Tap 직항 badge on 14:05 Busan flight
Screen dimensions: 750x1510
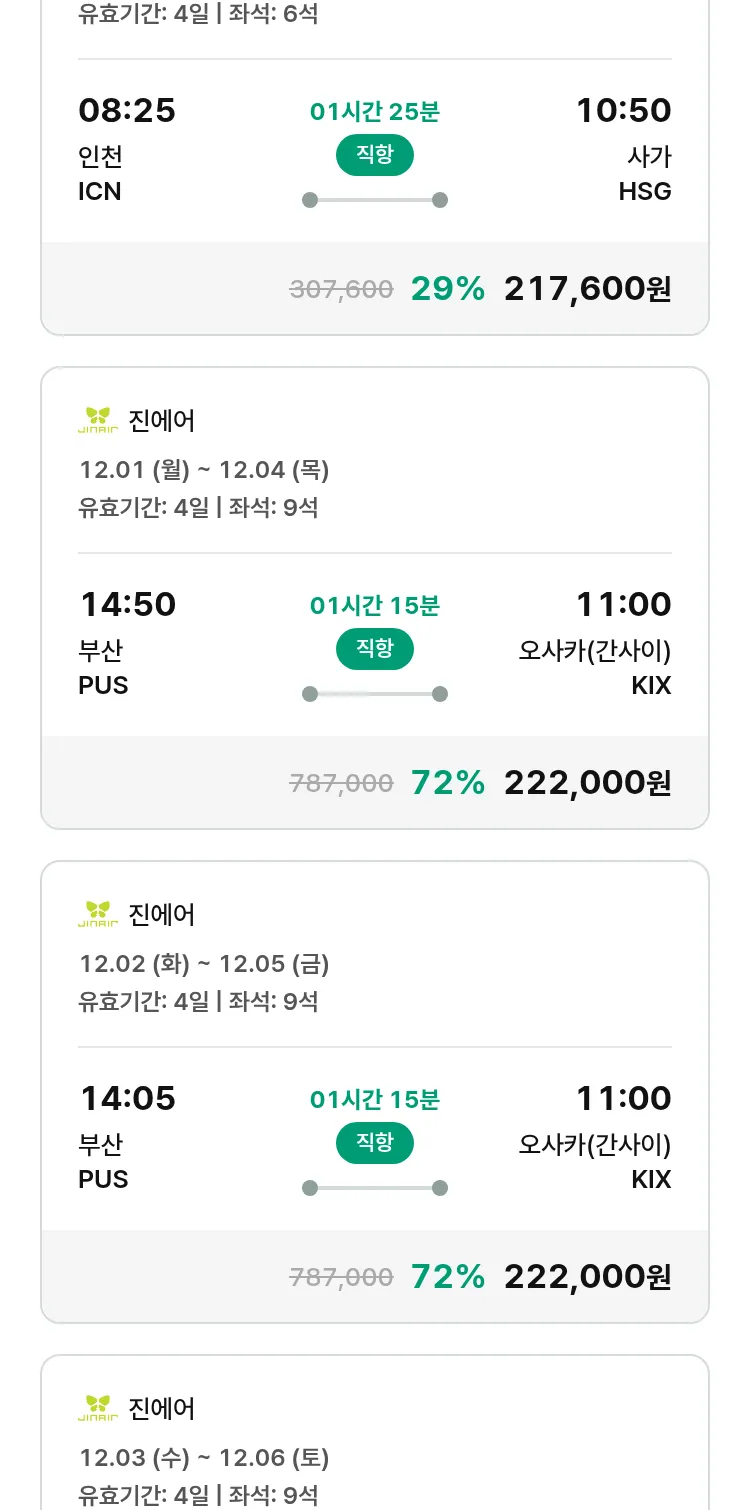point(374,1143)
